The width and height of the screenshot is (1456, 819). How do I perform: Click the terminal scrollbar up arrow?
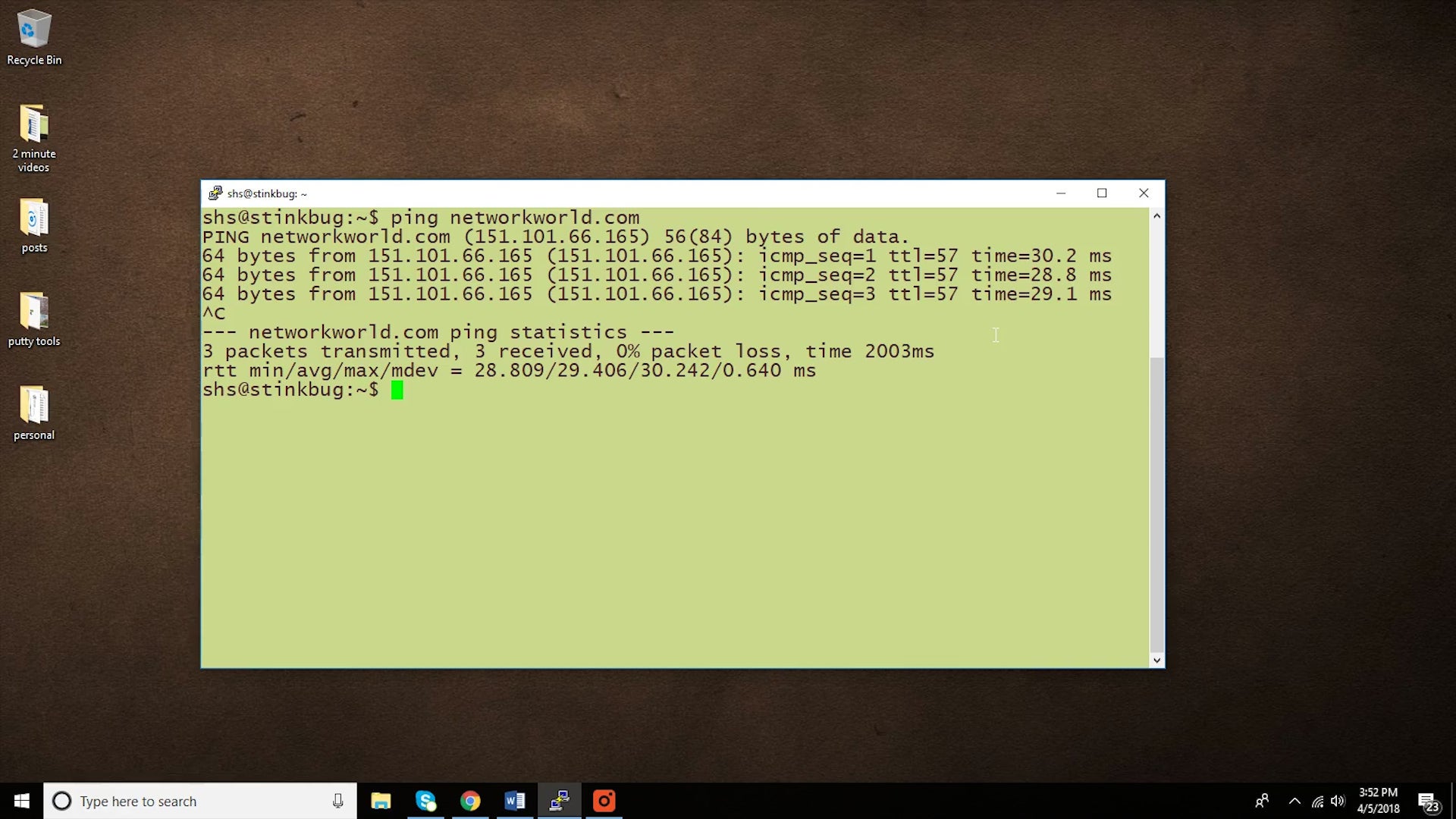tap(1156, 216)
